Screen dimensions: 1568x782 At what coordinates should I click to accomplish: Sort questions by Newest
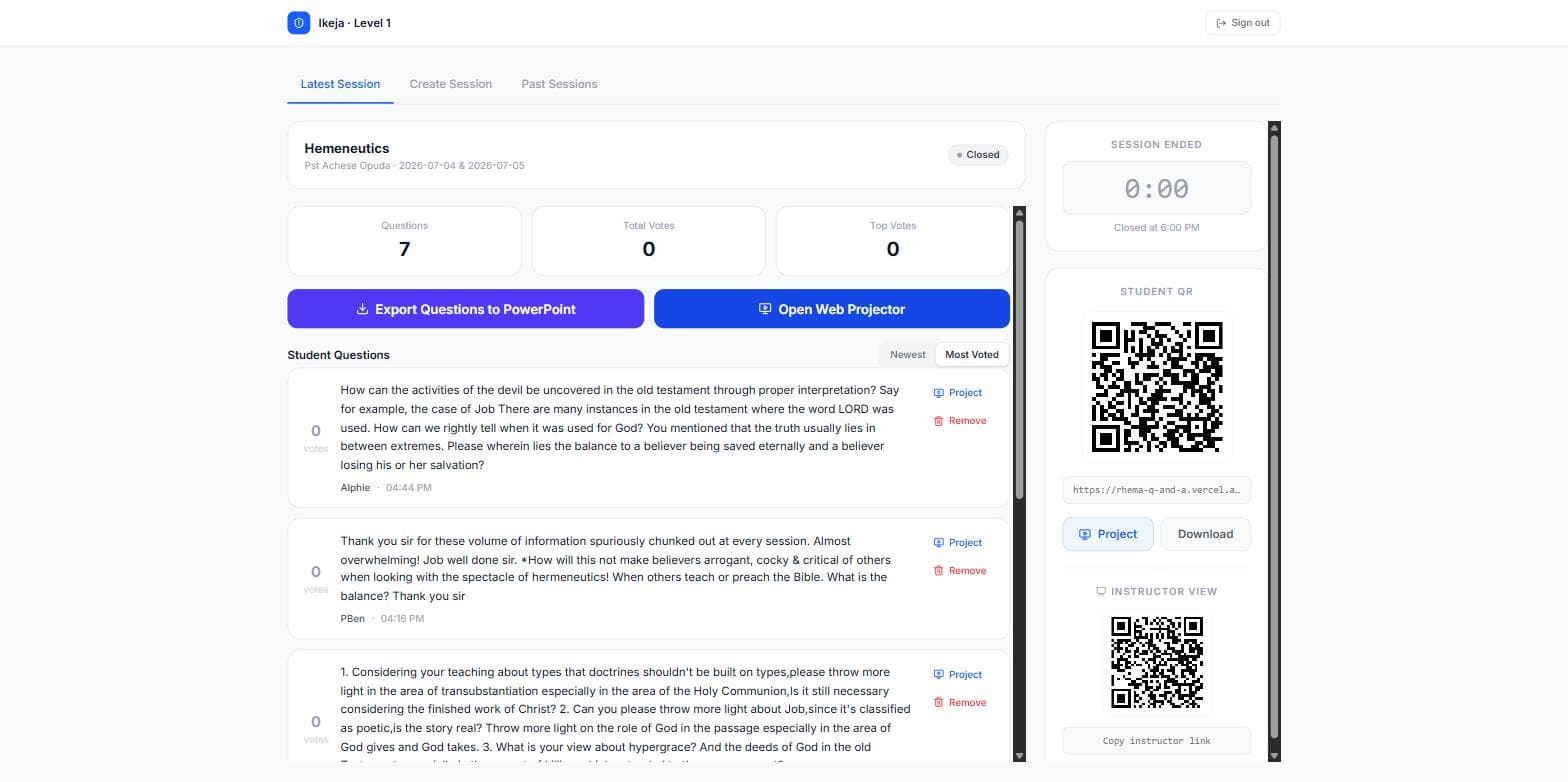click(x=907, y=354)
